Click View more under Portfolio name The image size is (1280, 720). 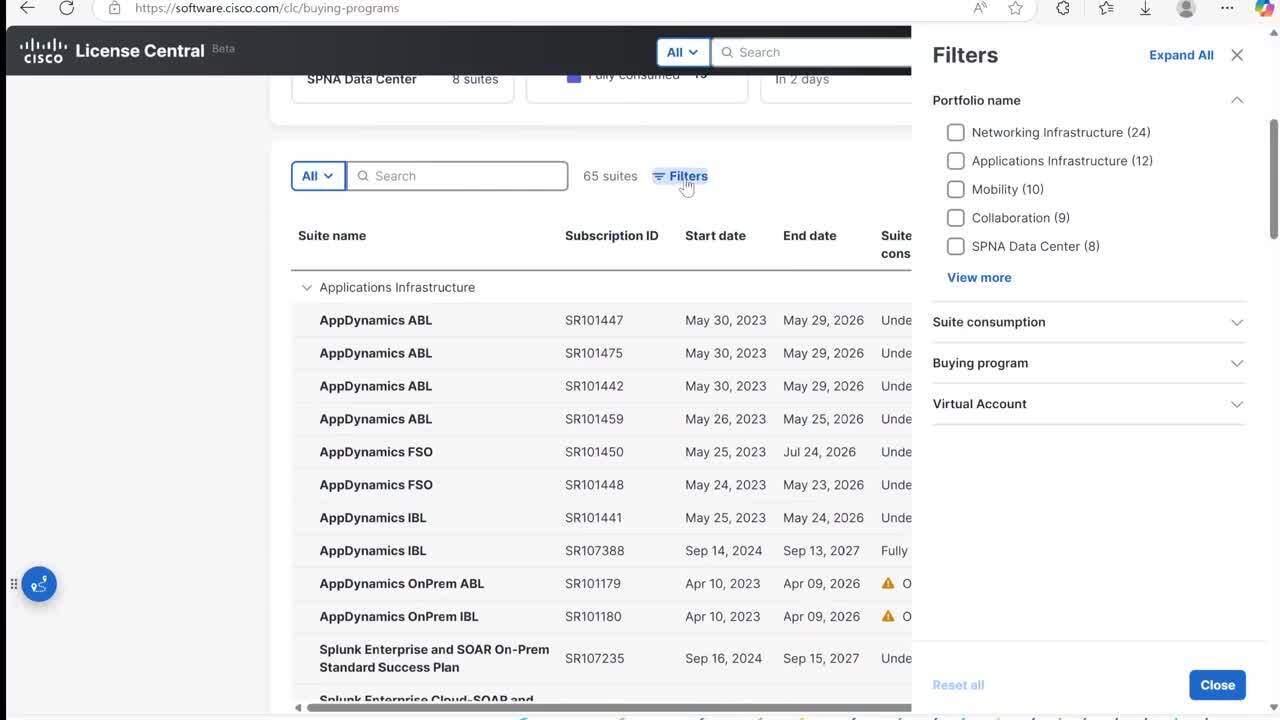click(979, 277)
